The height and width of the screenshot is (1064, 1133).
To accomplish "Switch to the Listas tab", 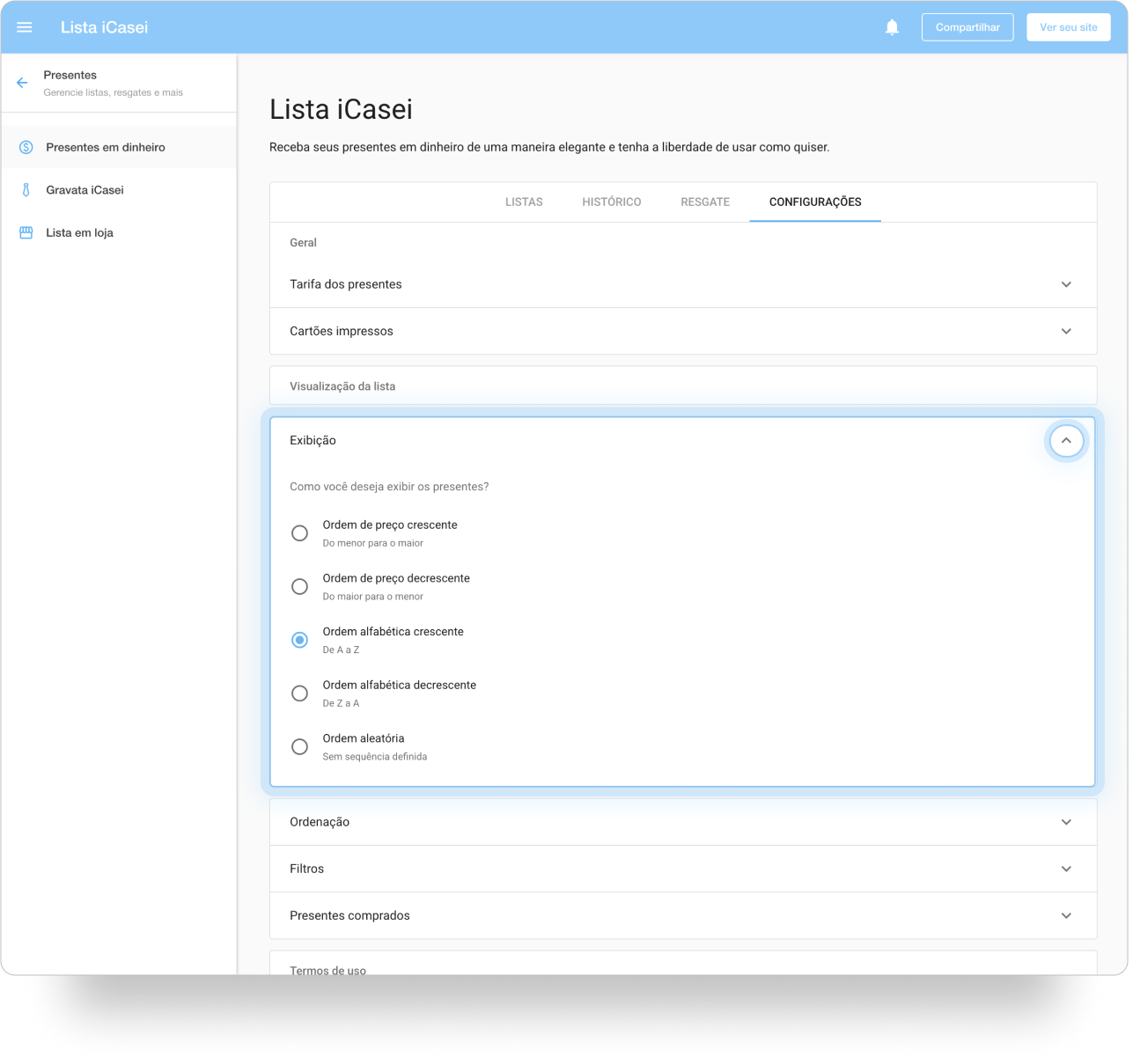I will point(524,202).
